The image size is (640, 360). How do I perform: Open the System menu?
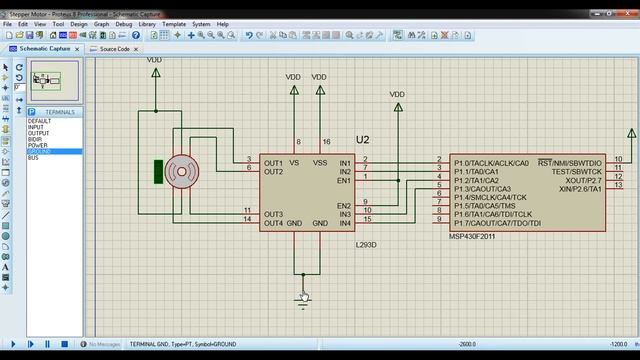pyautogui.click(x=201, y=24)
